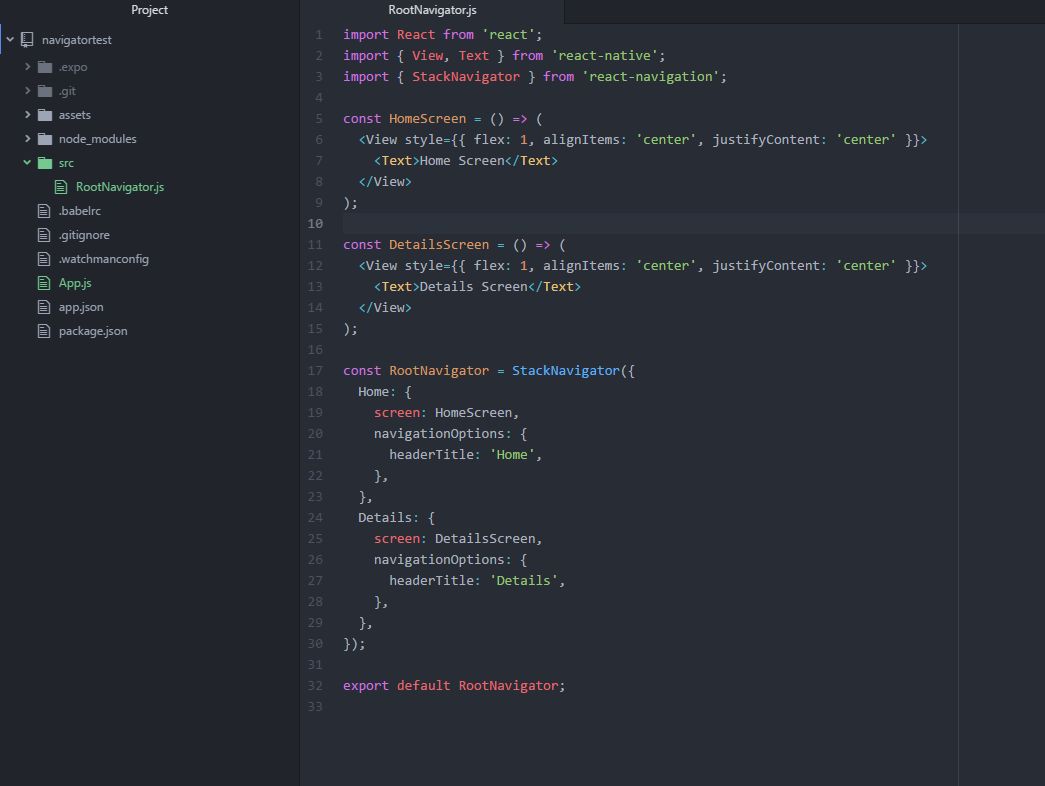Viewport: 1045px width, 786px height.
Task: Open the App.js file
Action: [x=75, y=283]
